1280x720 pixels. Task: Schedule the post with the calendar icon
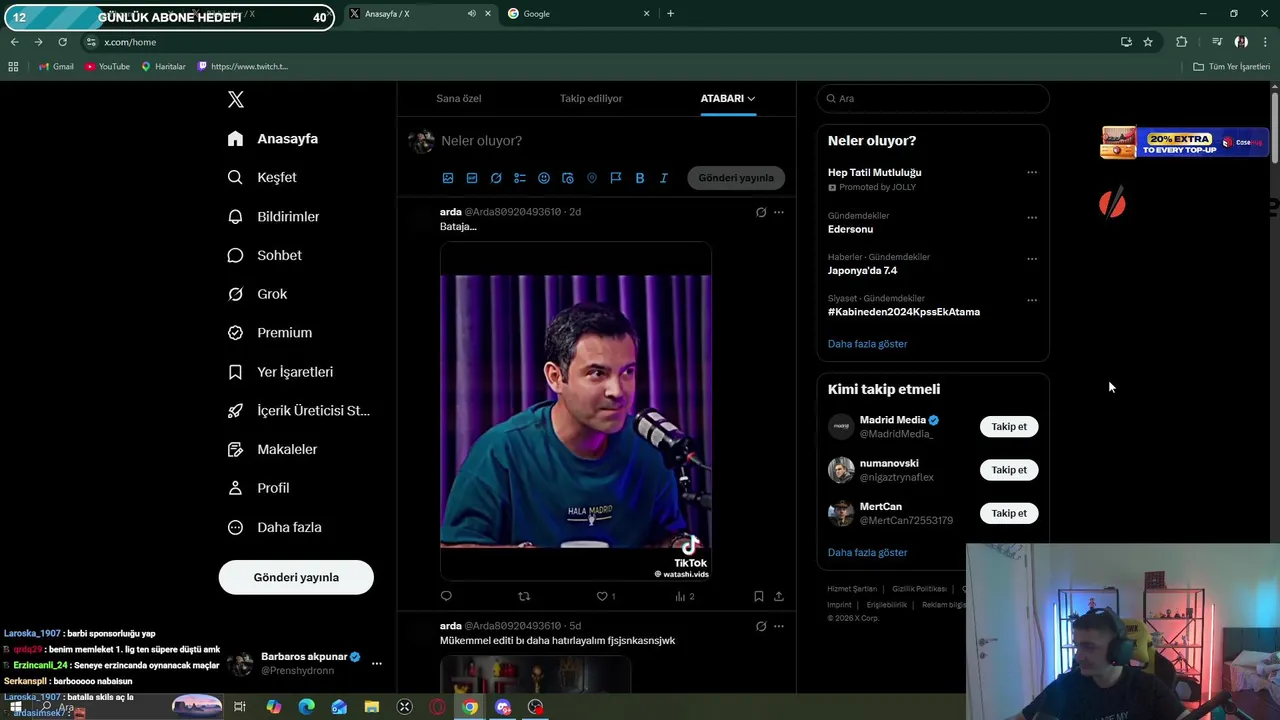tap(568, 178)
